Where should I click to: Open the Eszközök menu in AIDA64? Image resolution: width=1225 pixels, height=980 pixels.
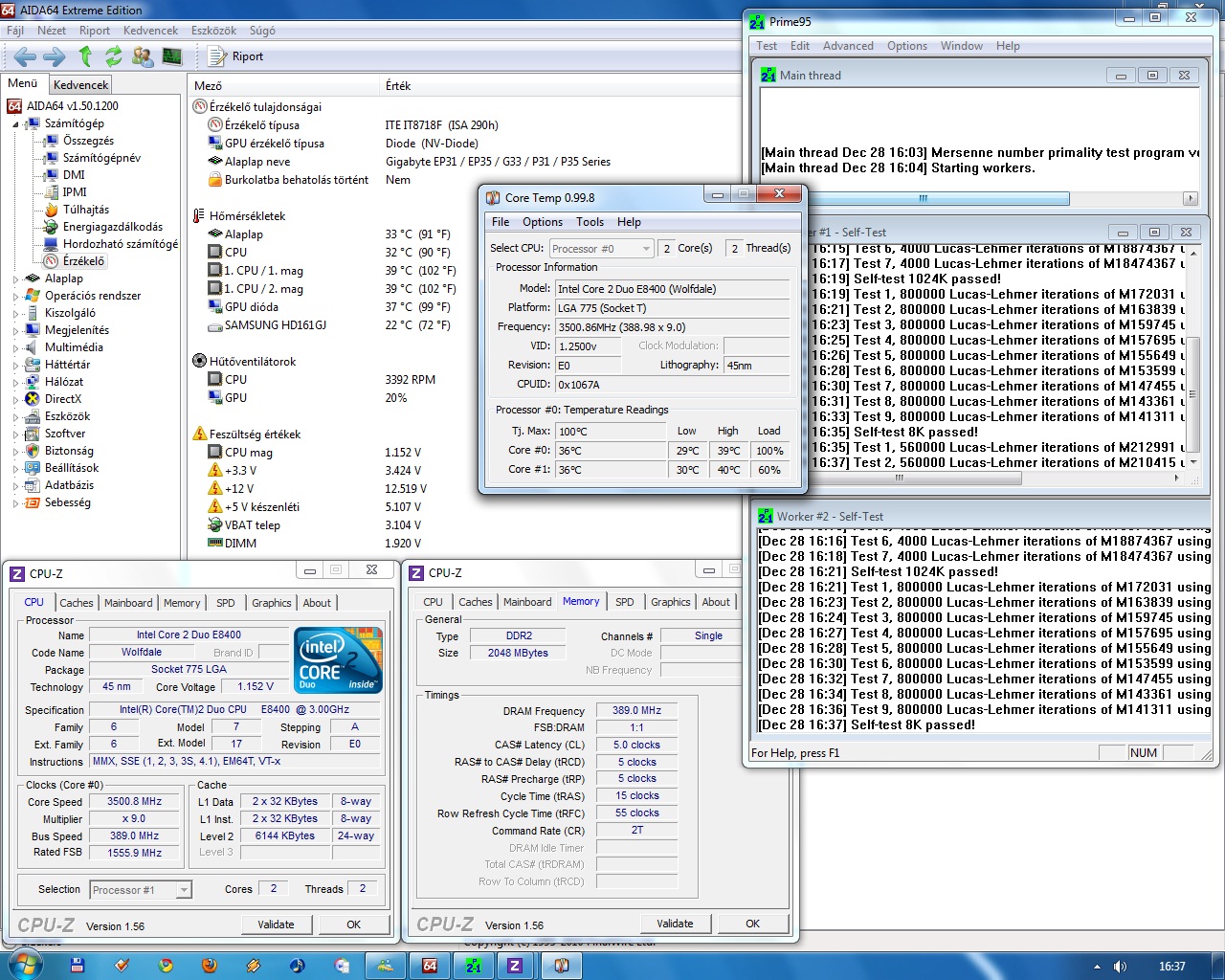coord(213,31)
